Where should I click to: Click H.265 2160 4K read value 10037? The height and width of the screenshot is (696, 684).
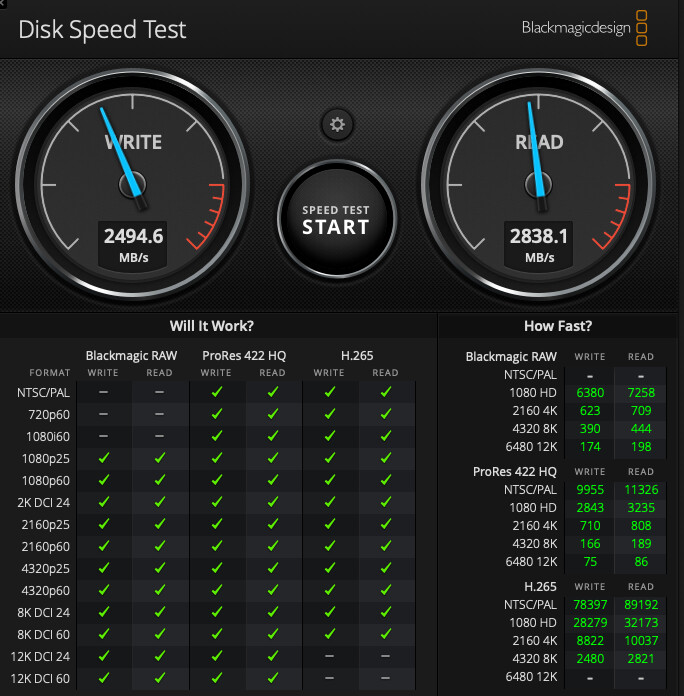click(641, 641)
